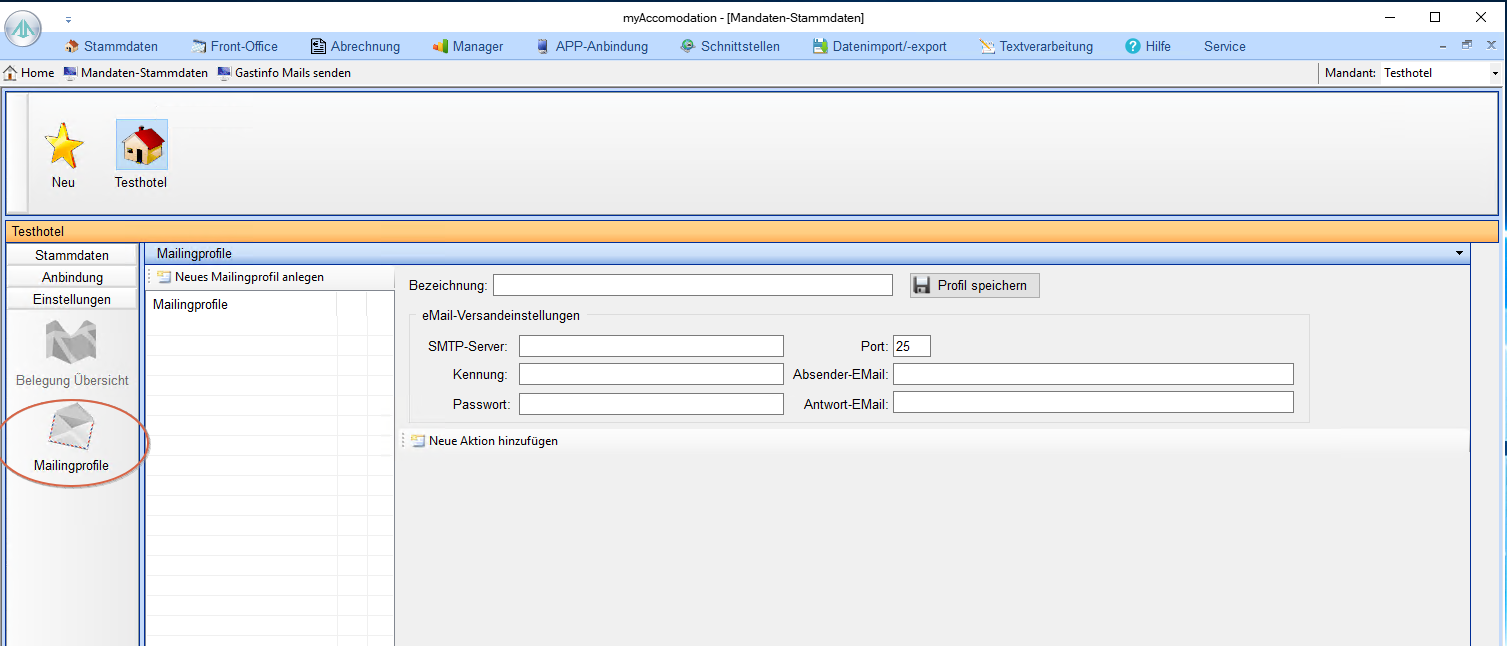Click Profil speichern button
The height and width of the screenshot is (646, 1507).
pyautogui.click(x=975, y=286)
